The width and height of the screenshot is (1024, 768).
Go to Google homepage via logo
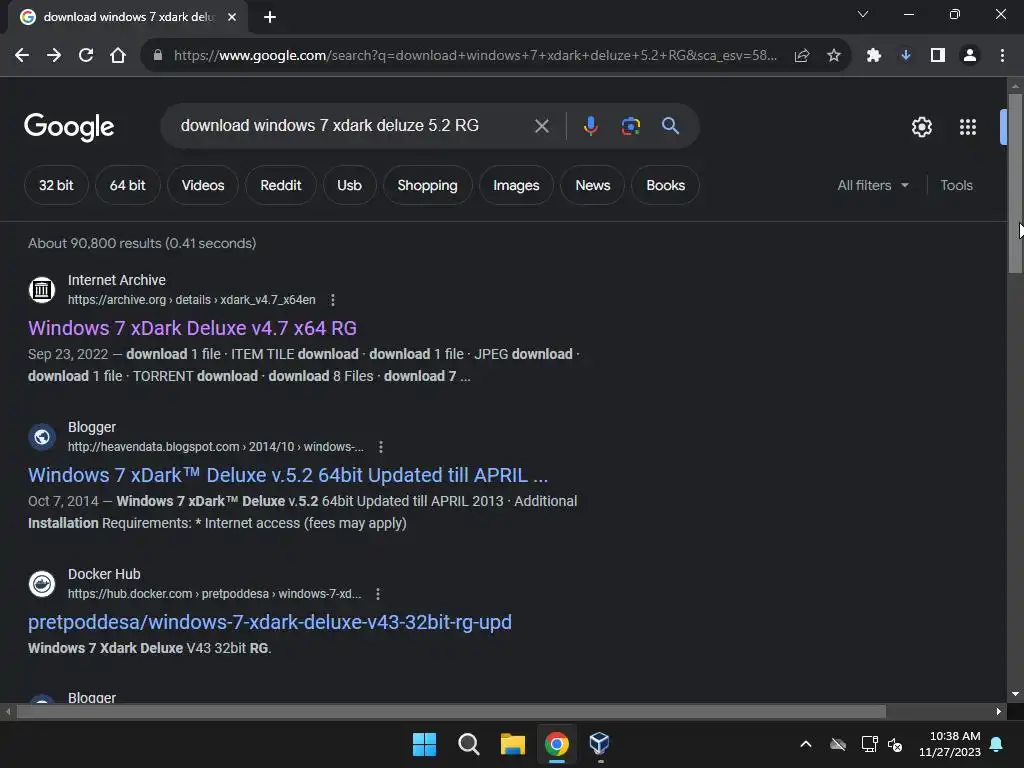(69, 127)
